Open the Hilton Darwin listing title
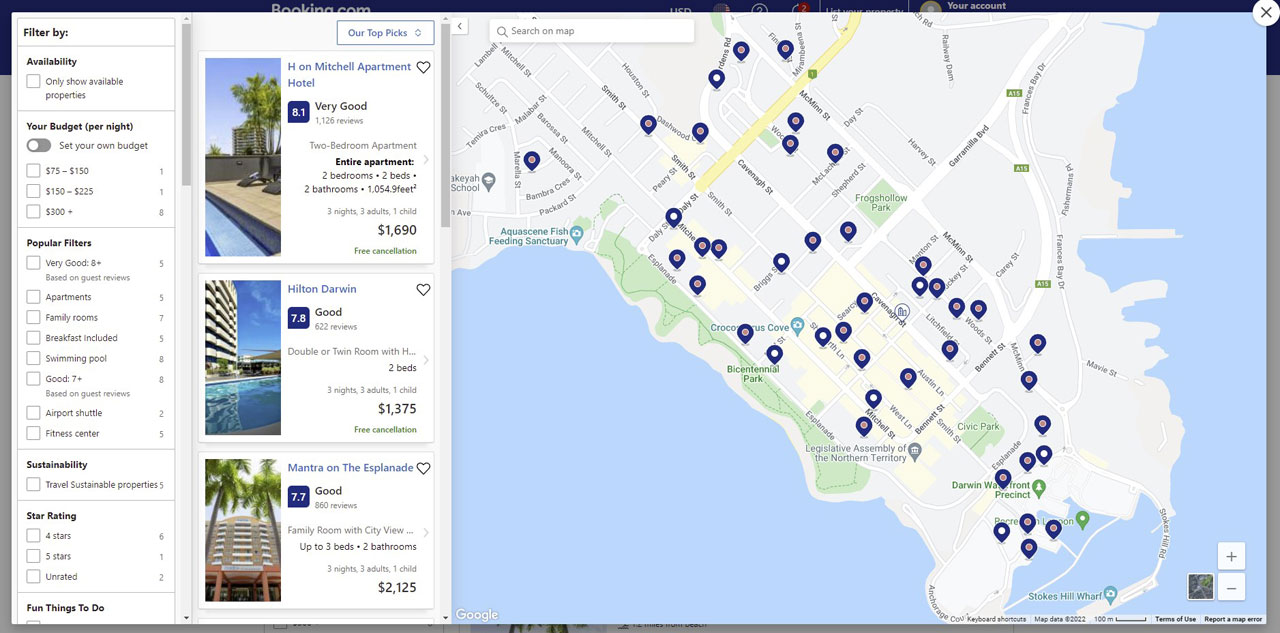Image resolution: width=1280 pixels, height=633 pixels. 322,289
